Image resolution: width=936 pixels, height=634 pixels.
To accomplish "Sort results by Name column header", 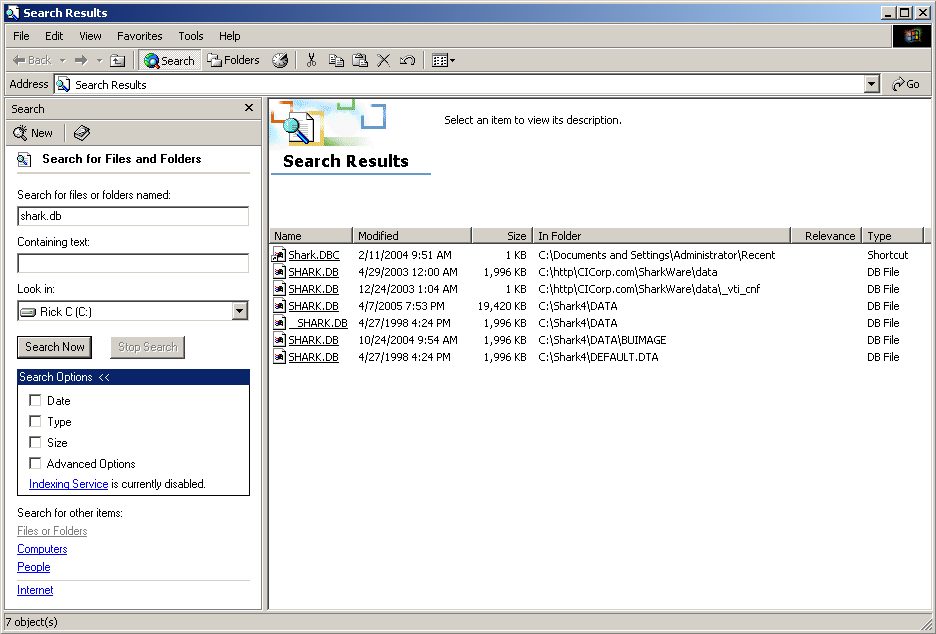I will point(311,235).
